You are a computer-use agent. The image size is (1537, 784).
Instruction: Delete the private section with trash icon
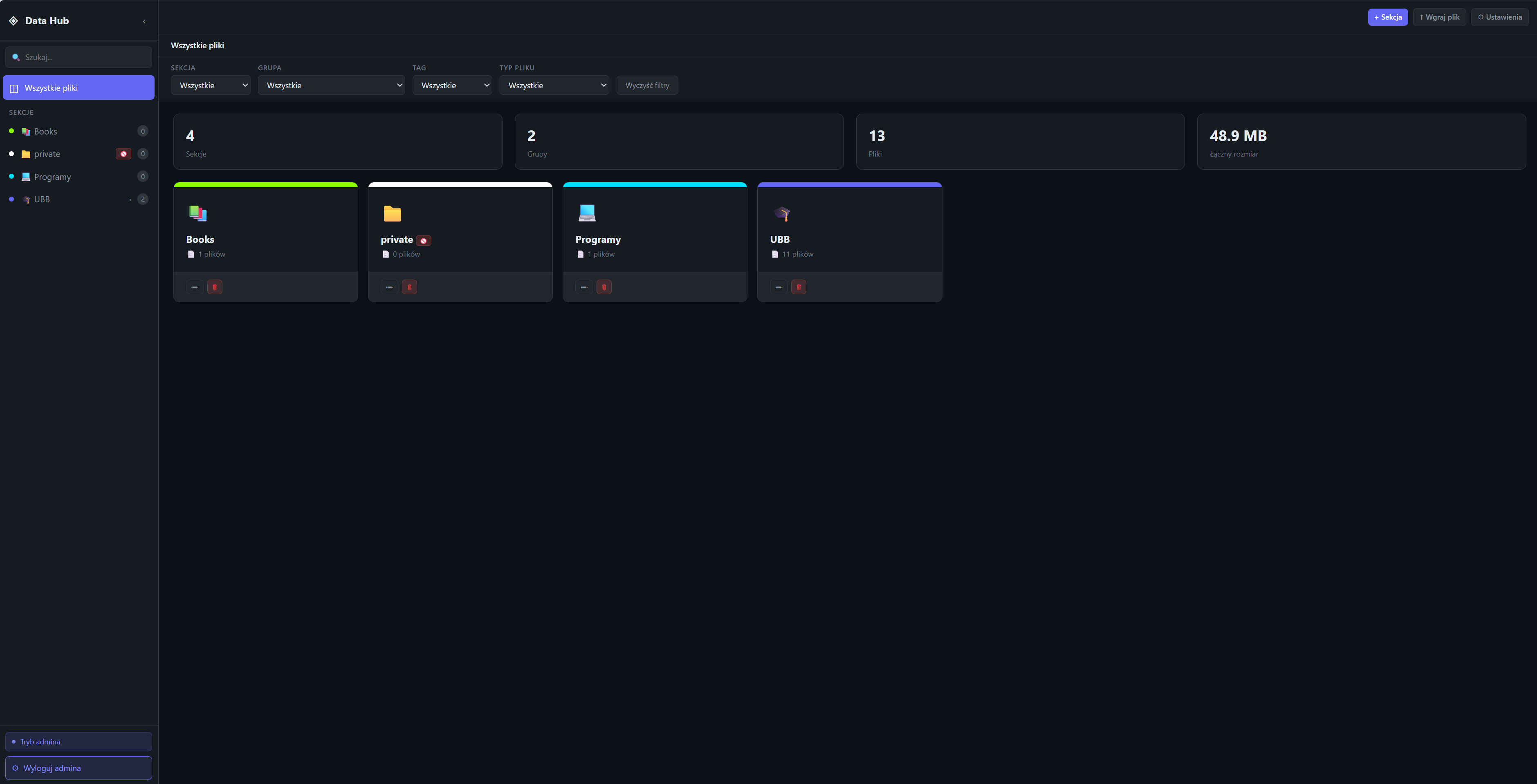[409, 287]
